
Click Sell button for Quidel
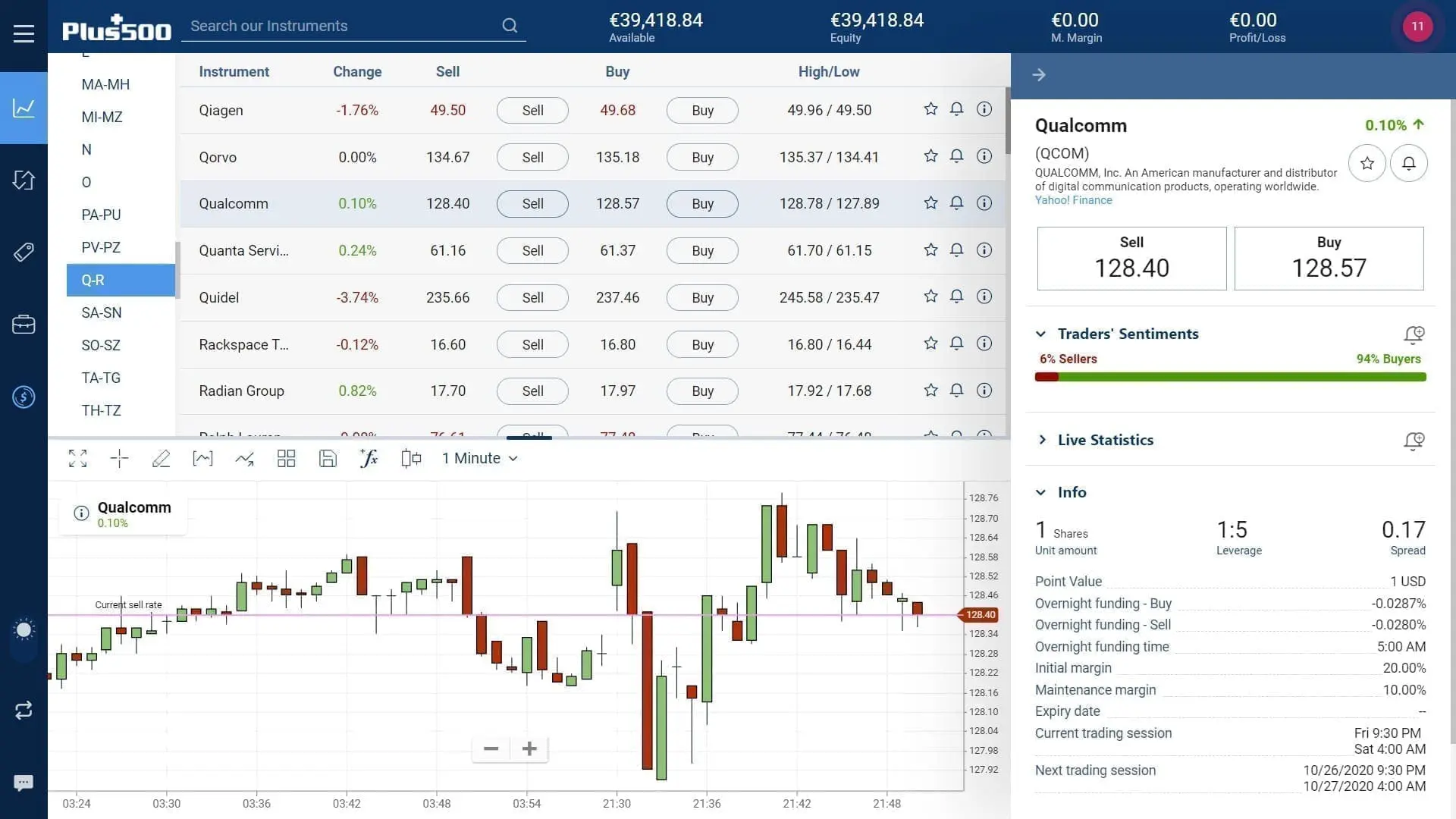tap(532, 297)
